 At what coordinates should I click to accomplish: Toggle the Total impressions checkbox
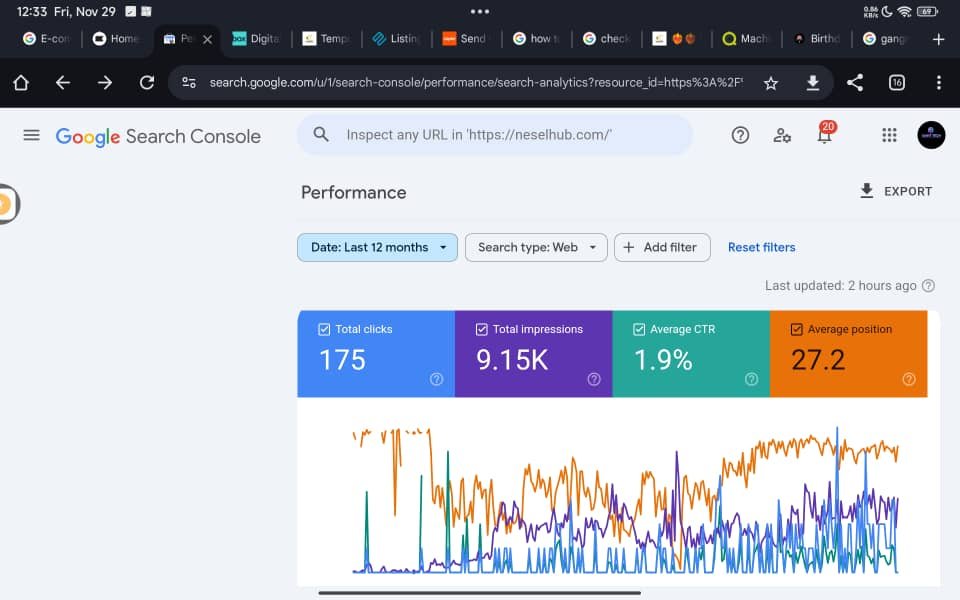coord(481,329)
